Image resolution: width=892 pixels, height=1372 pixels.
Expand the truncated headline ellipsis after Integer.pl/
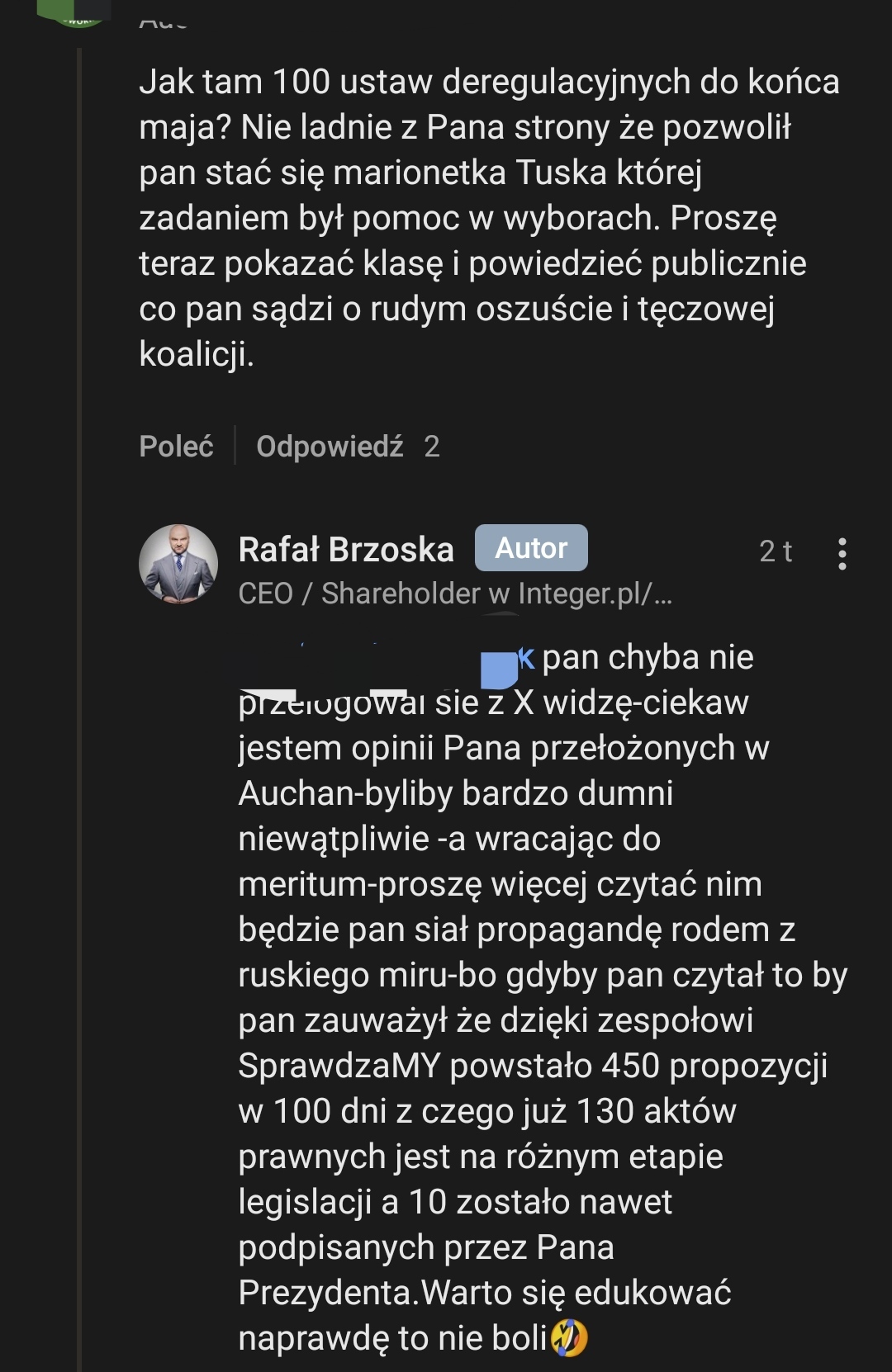point(663,595)
